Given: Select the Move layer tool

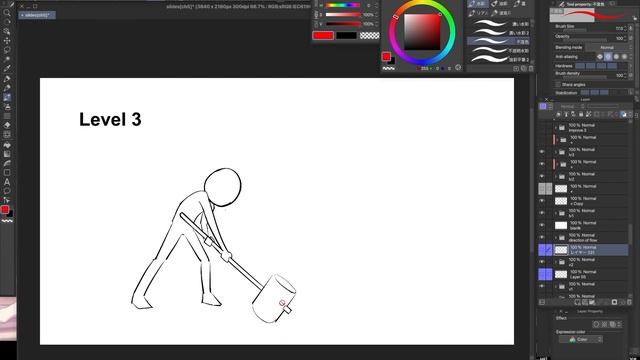Looking at the screenshot, I should pyautogui.click(x=7, y=41).
